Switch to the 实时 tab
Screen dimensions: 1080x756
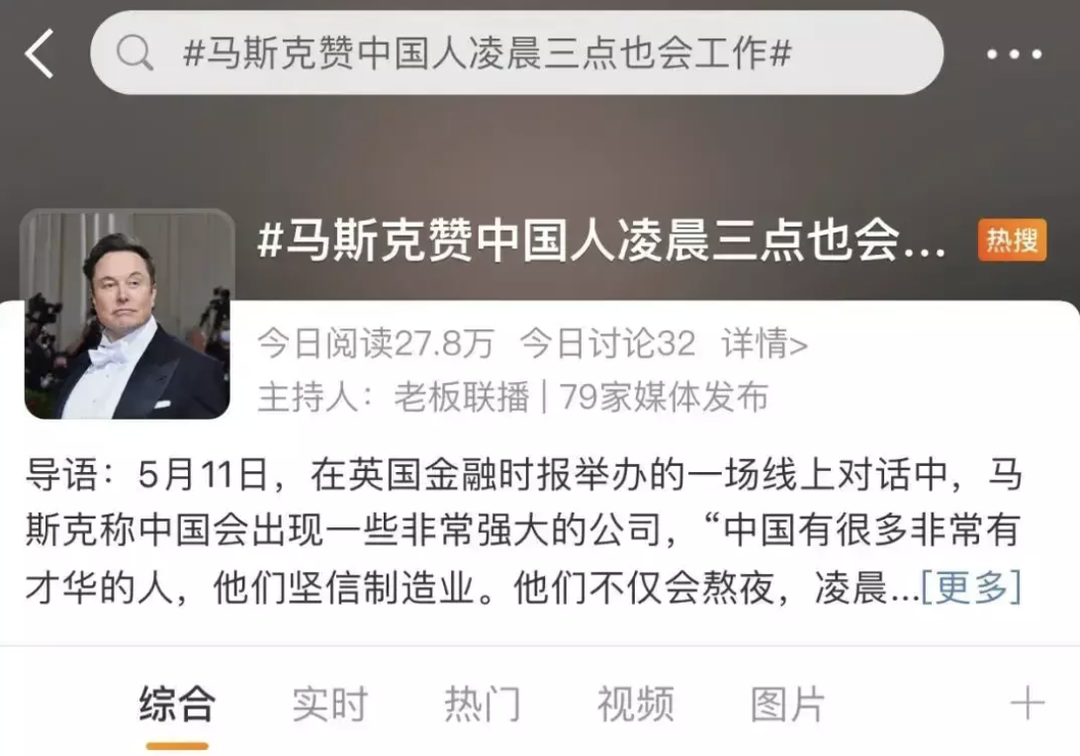coord(330,704)
